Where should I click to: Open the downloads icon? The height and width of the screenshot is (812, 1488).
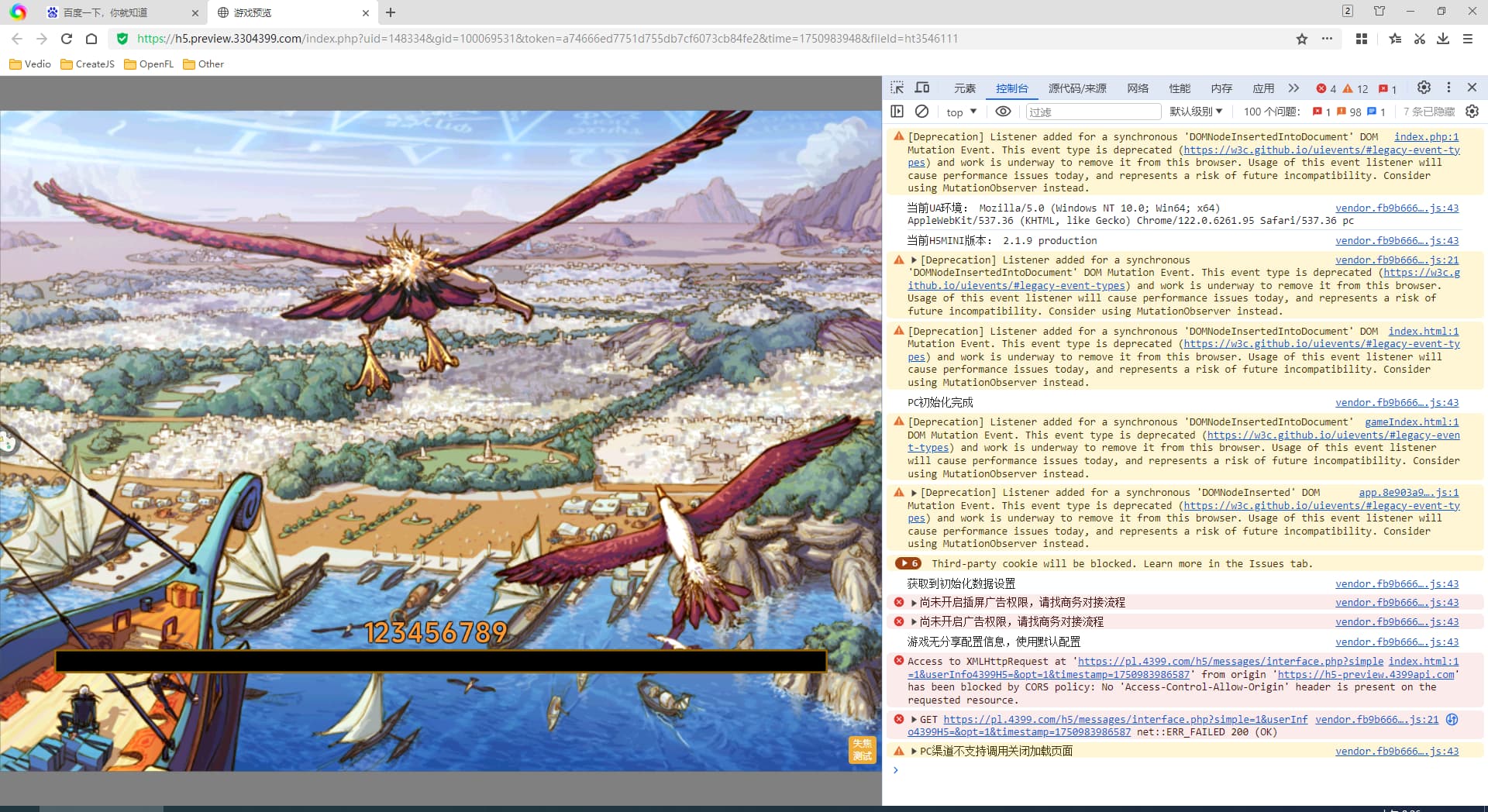tap(1443, 39)
